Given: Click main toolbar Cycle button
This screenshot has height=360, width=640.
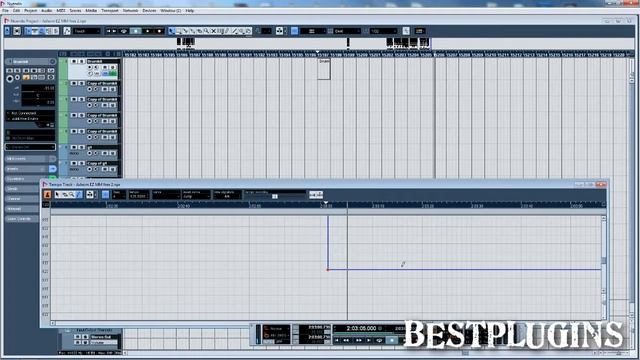Looking at the screenshot, I should coord(124,31).
